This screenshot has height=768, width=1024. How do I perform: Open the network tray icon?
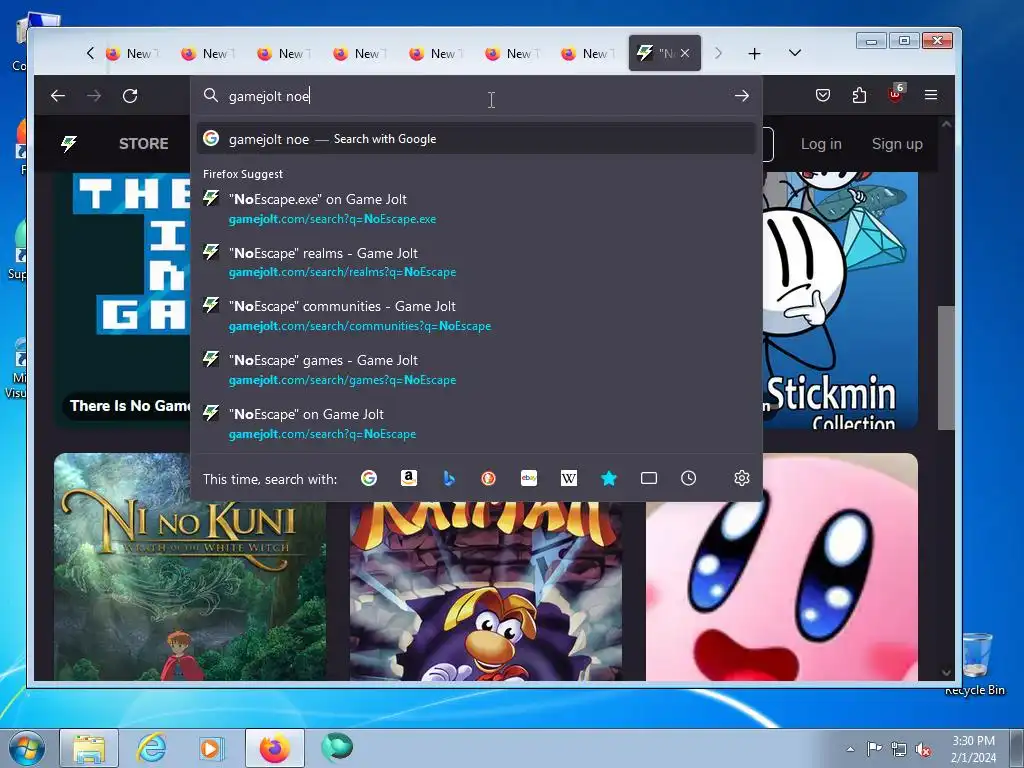tap(899, 750)
